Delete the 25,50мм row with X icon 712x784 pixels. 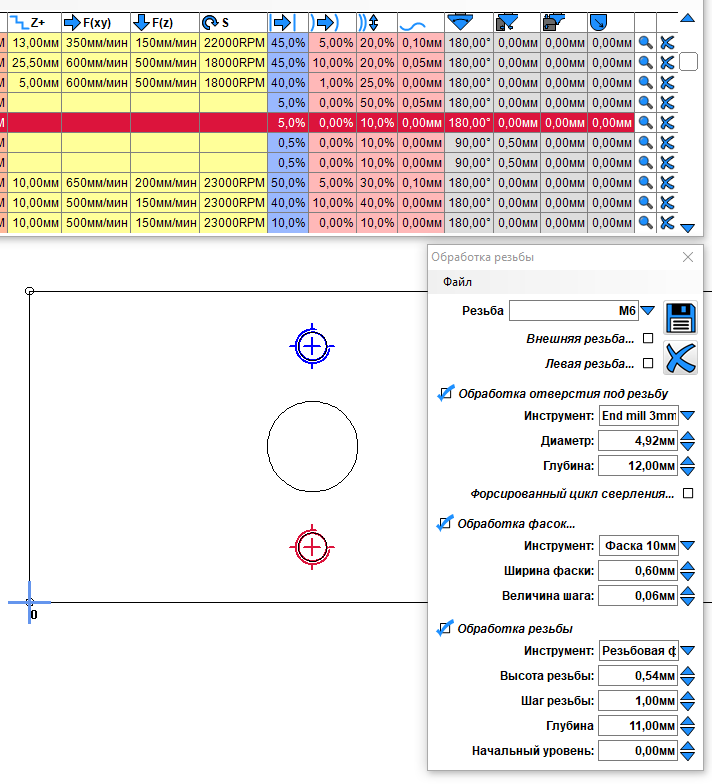point(667,62)
